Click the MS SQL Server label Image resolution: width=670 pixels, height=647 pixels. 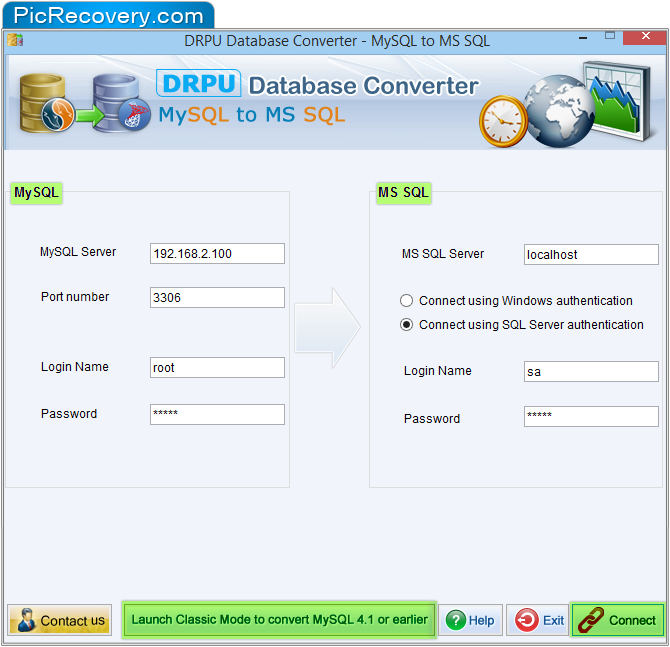coord(443,254)
